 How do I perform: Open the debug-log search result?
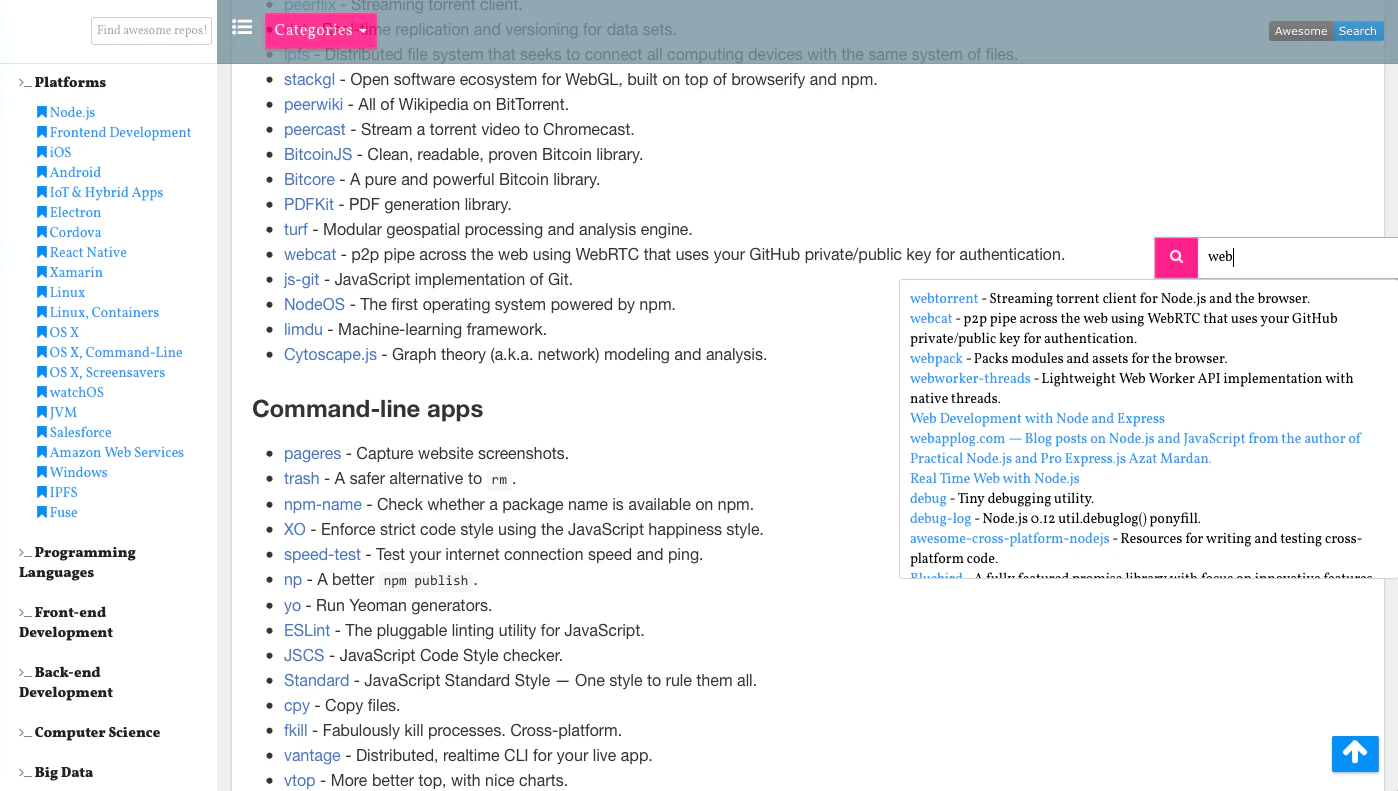pyautogui.click(x=940, y=518)
